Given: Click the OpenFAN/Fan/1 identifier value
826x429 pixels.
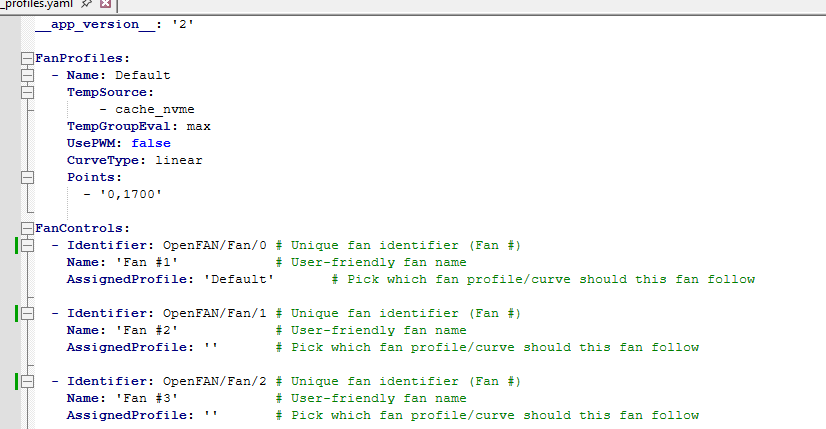Looking at the screenshot, I should point(215,314).
